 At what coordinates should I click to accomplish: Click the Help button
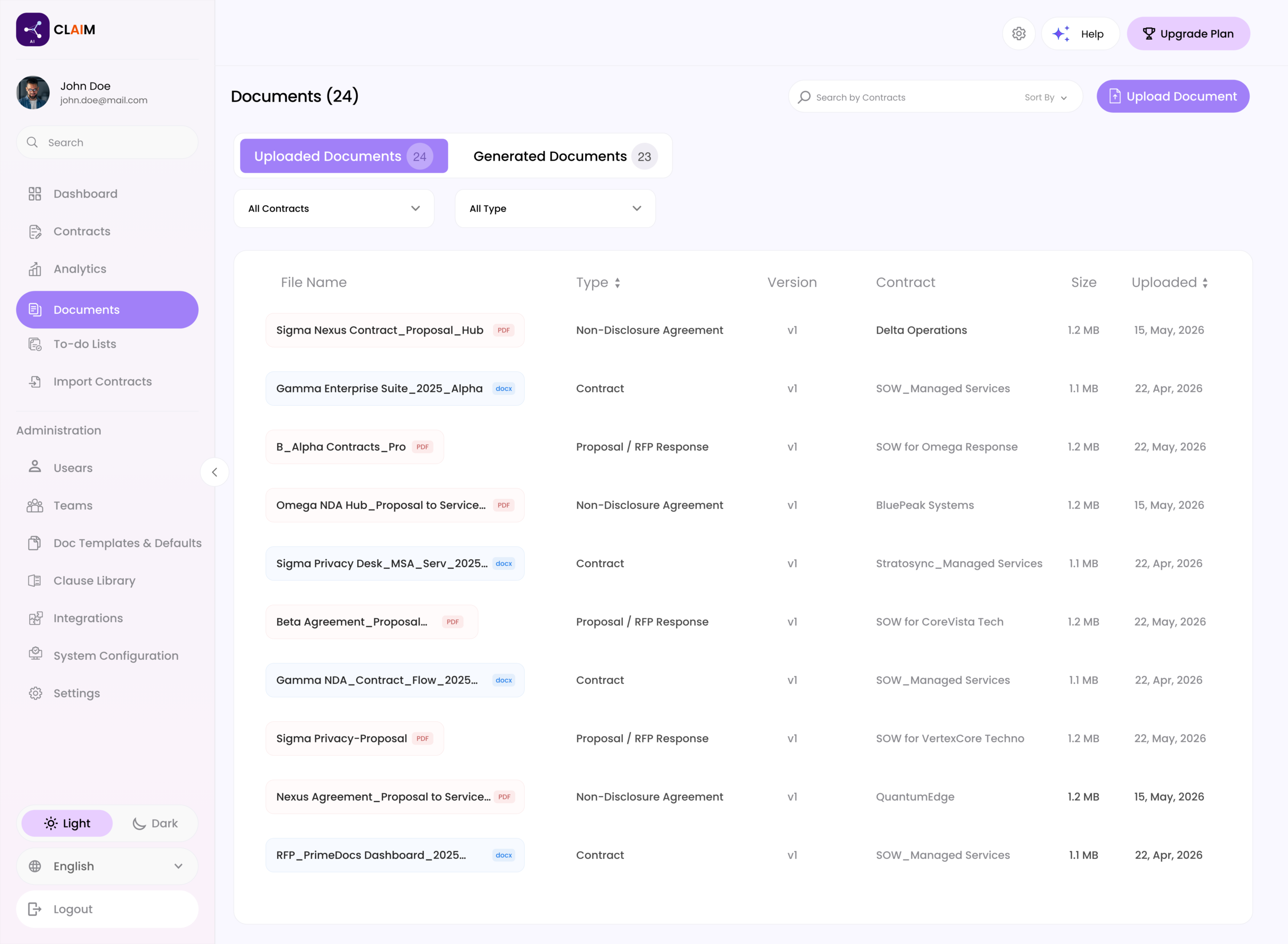1080,34
